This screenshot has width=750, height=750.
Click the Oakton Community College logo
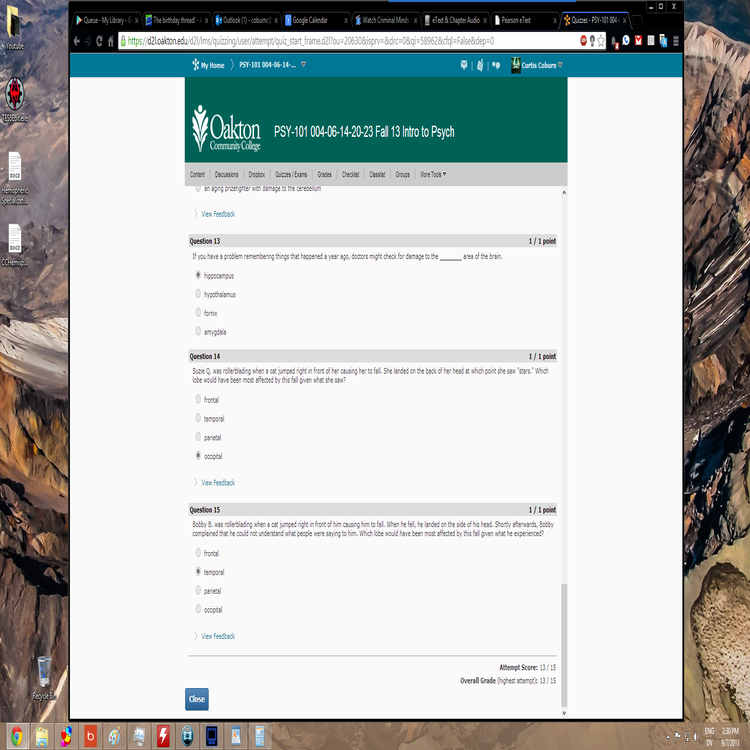pyautogui.click(x=226, y=130)
